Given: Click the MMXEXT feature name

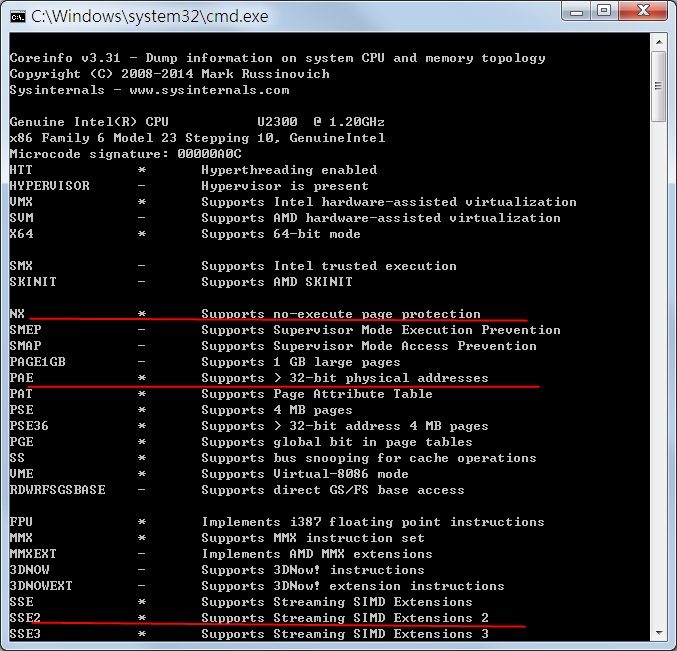Looking at the screenshot, I should [33, 554].
